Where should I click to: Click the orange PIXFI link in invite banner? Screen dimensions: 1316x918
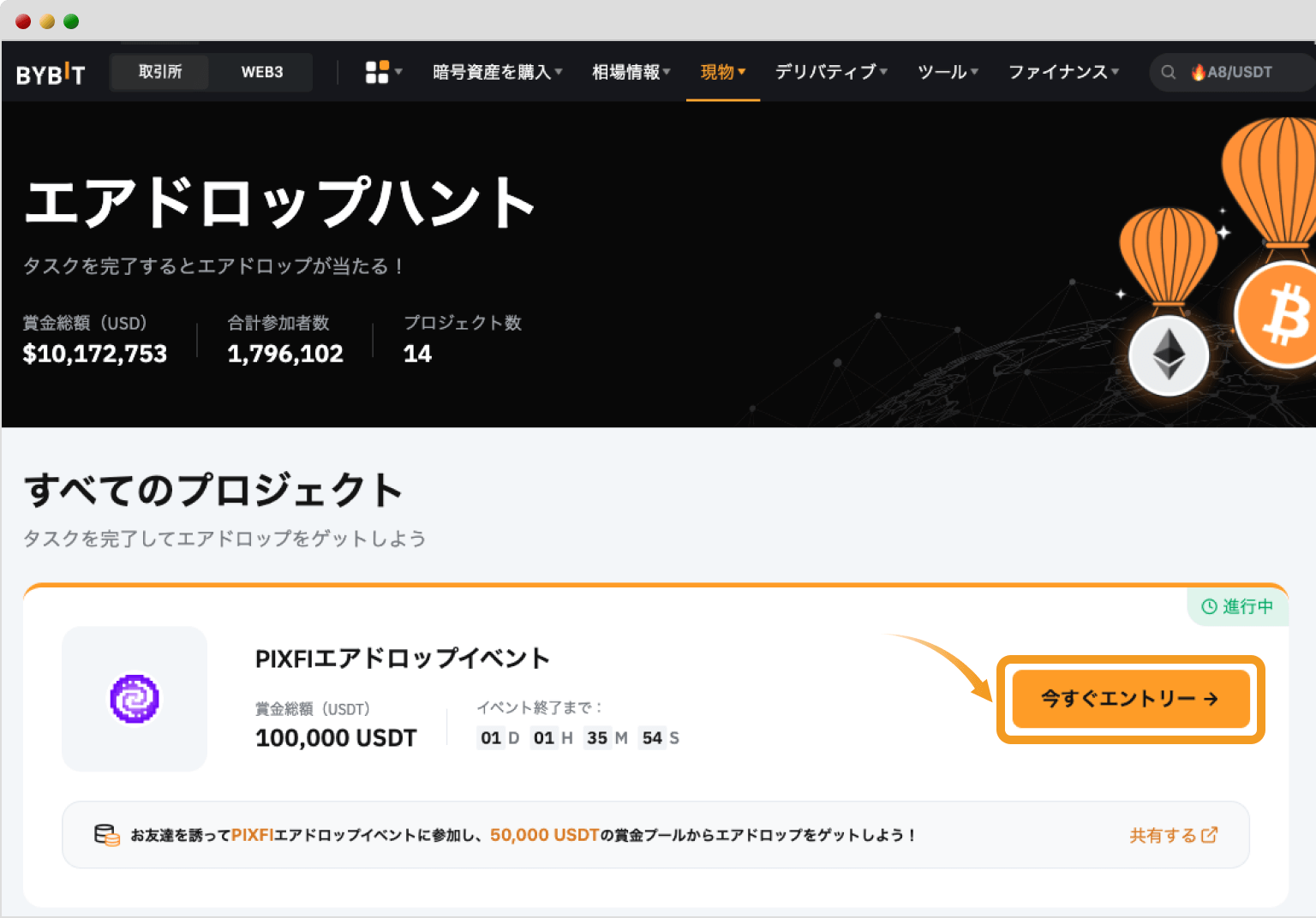tap(252, 835)
